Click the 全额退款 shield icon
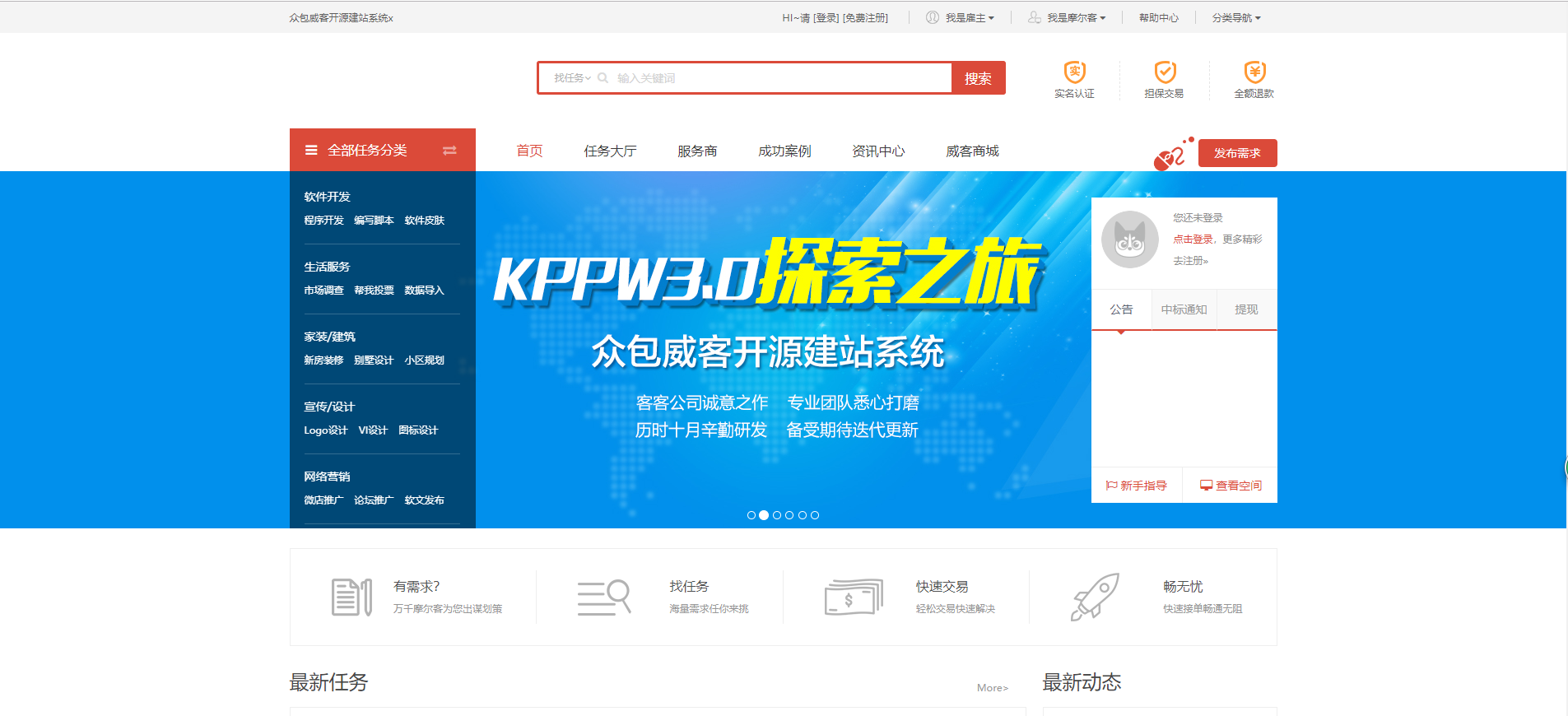Screen dimensions: 1568x716 click(x=1254, y=72)
